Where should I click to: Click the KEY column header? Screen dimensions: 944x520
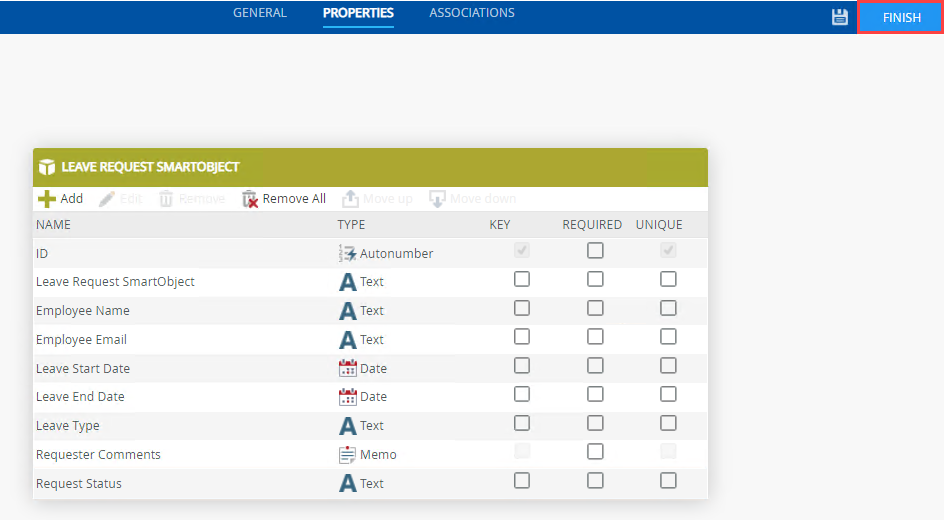click(500, 224)
